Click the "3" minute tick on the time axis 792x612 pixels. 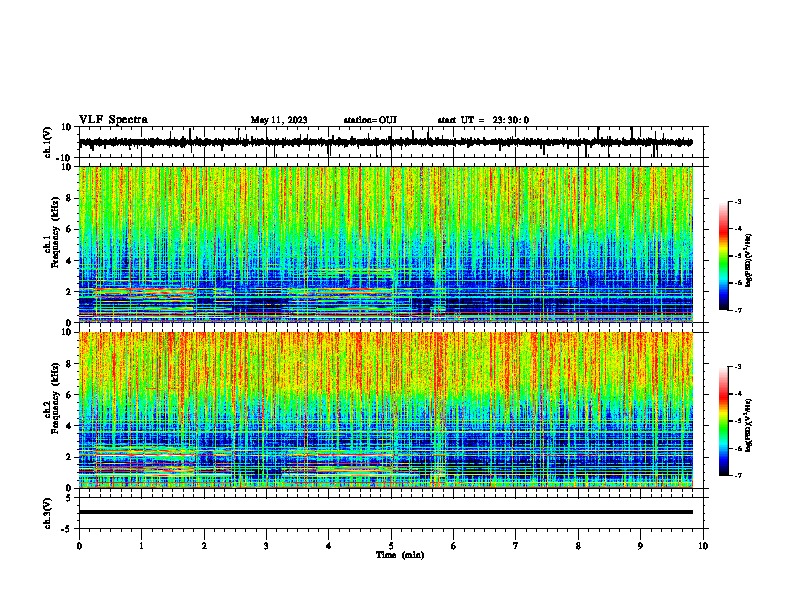coord(266,546)
